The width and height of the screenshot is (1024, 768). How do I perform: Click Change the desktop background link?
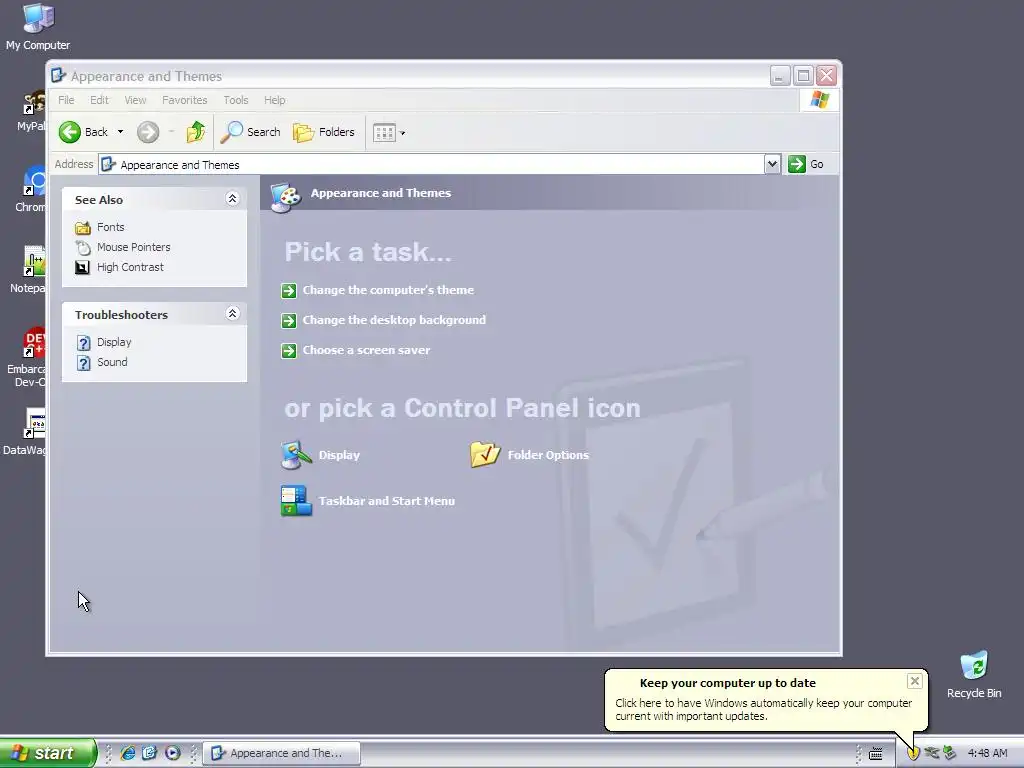pos(394,320)
